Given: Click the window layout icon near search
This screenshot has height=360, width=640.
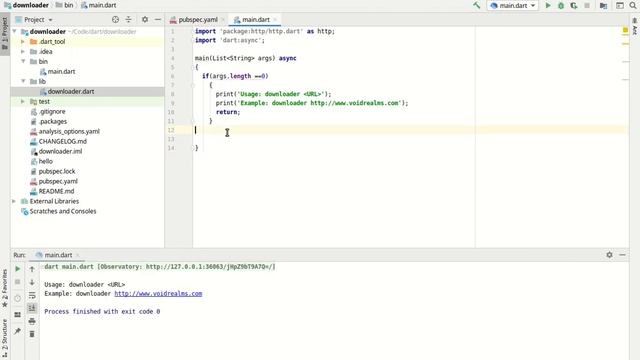Looking at the screenshot, I should tap(620, 5).
